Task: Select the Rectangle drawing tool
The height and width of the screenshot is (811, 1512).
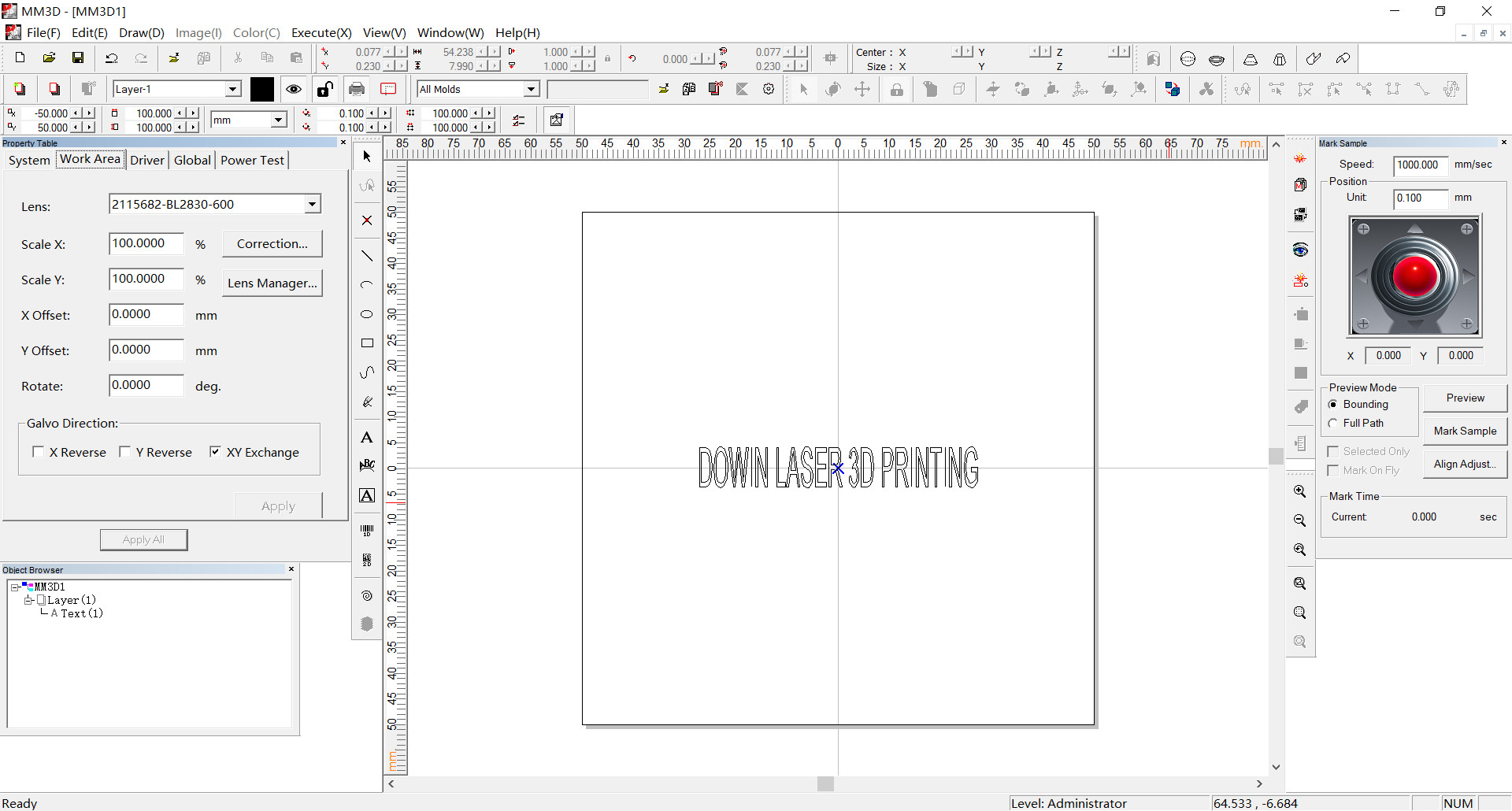Action: point(367,343)
